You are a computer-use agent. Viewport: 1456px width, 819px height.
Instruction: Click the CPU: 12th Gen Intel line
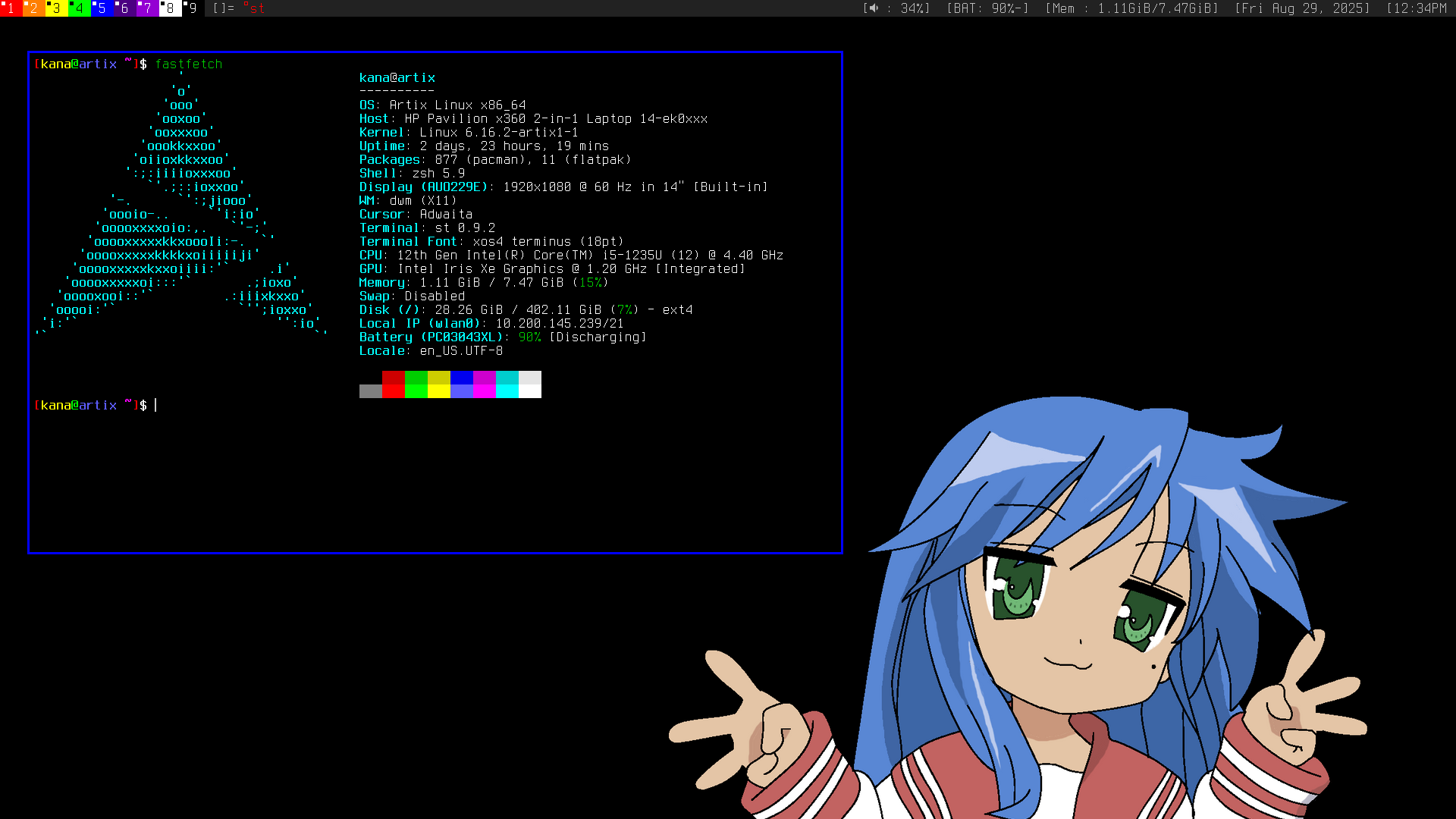[572, 256]
